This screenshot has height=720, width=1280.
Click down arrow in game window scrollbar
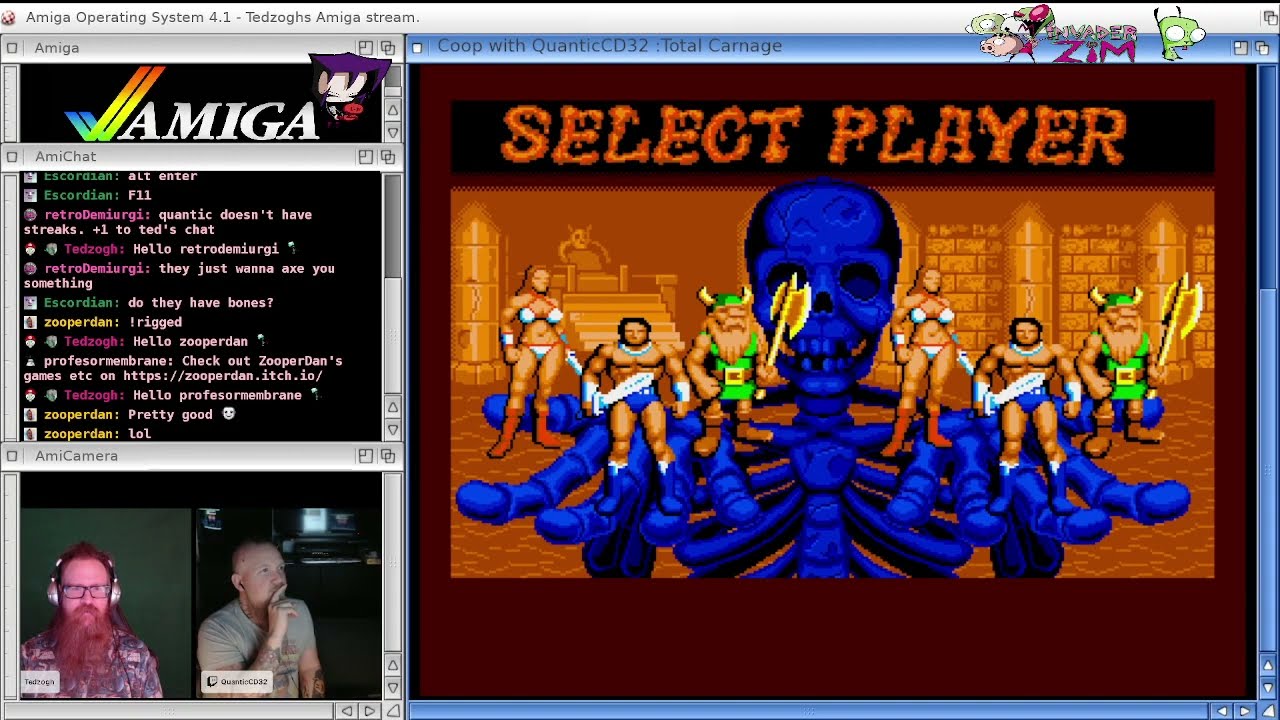click(1268, 688)
